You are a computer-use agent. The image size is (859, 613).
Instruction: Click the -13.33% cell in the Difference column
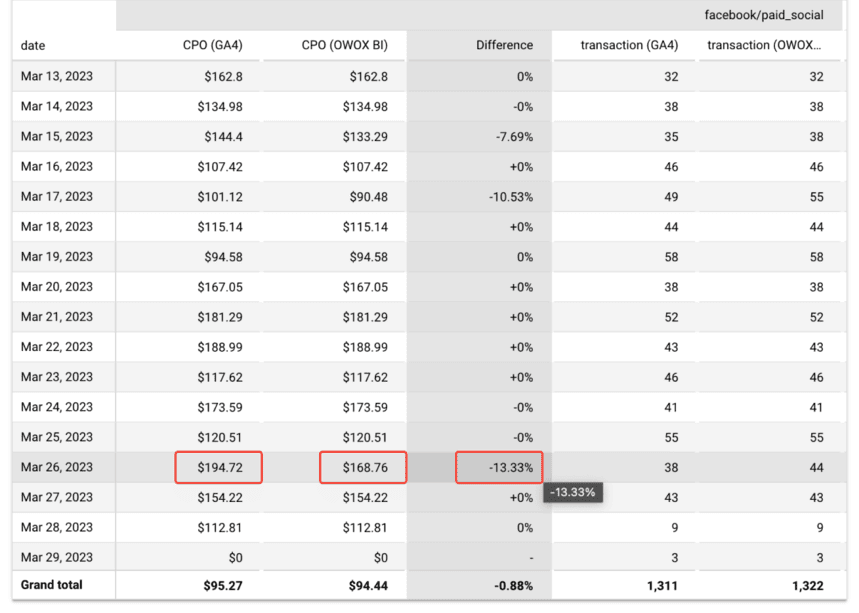tap(511, 468)
